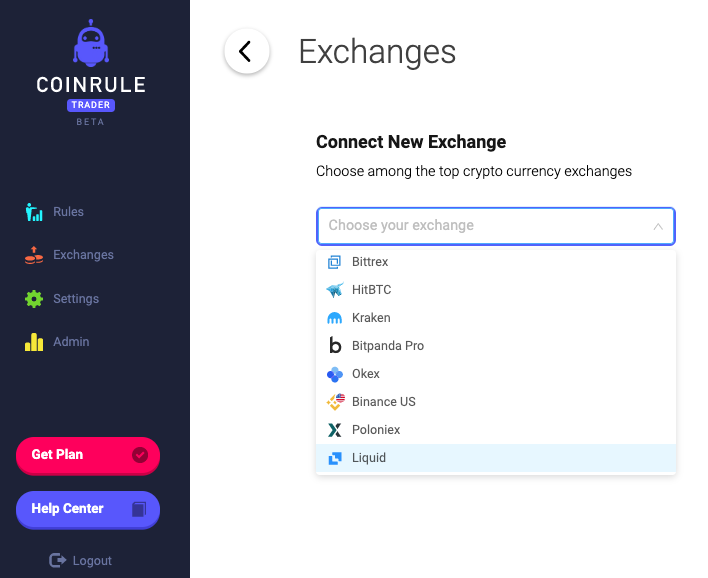The width and height of the screenshot is (708, 578).
Task: Click the green Settings gear icon
Action: point(34,298)
